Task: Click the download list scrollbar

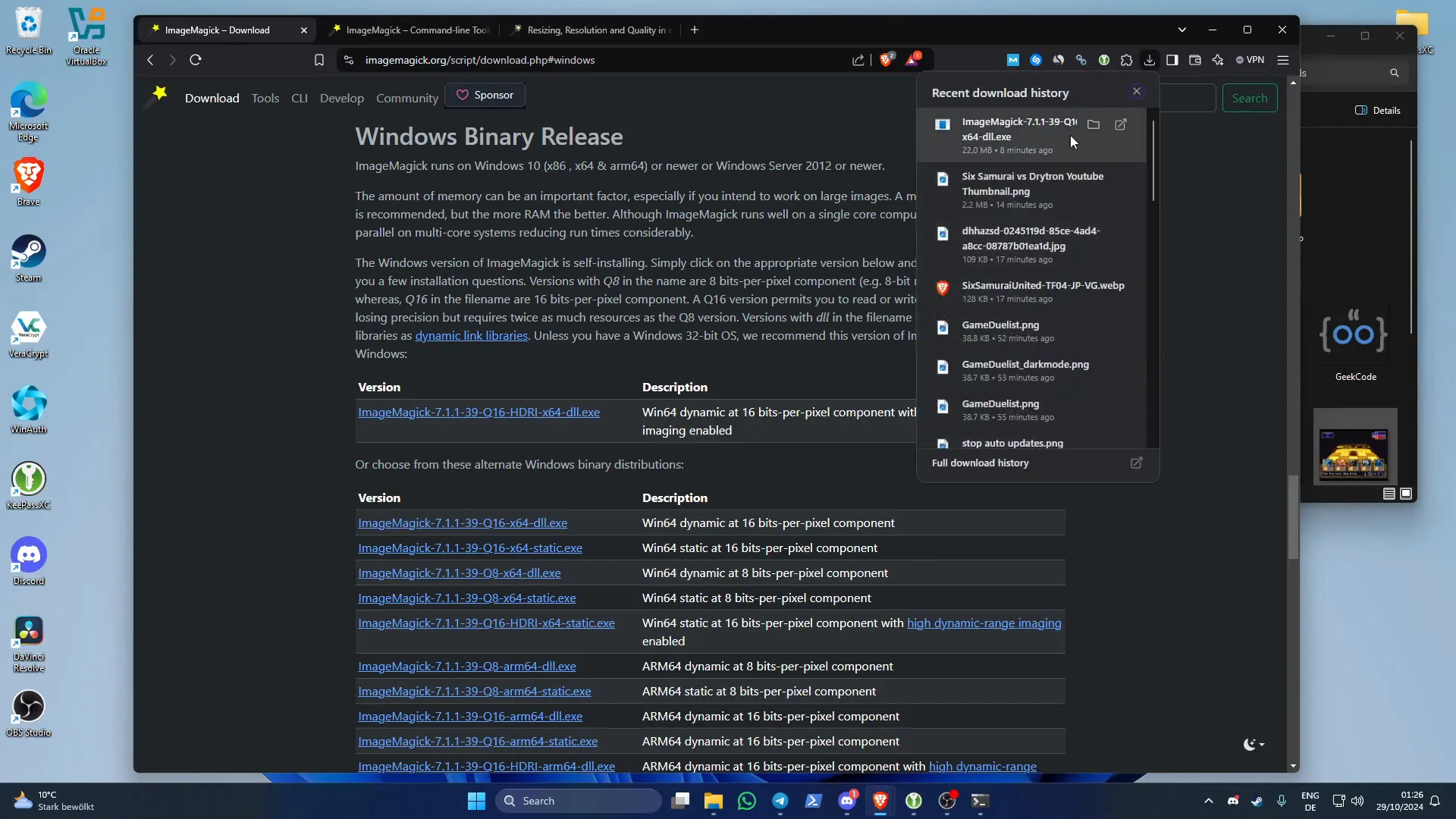Action: (x=1153, y=161)
